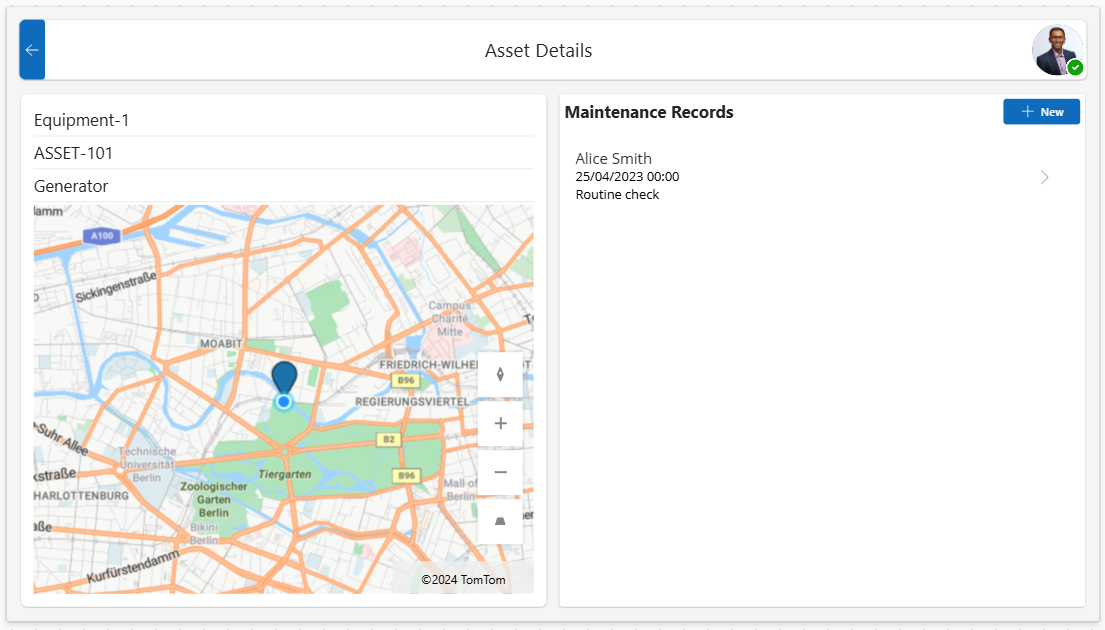The width and height of the screenshot is (1105, 630).
Task: Reset map orientation with the compass icon
Action: [500, 373]
